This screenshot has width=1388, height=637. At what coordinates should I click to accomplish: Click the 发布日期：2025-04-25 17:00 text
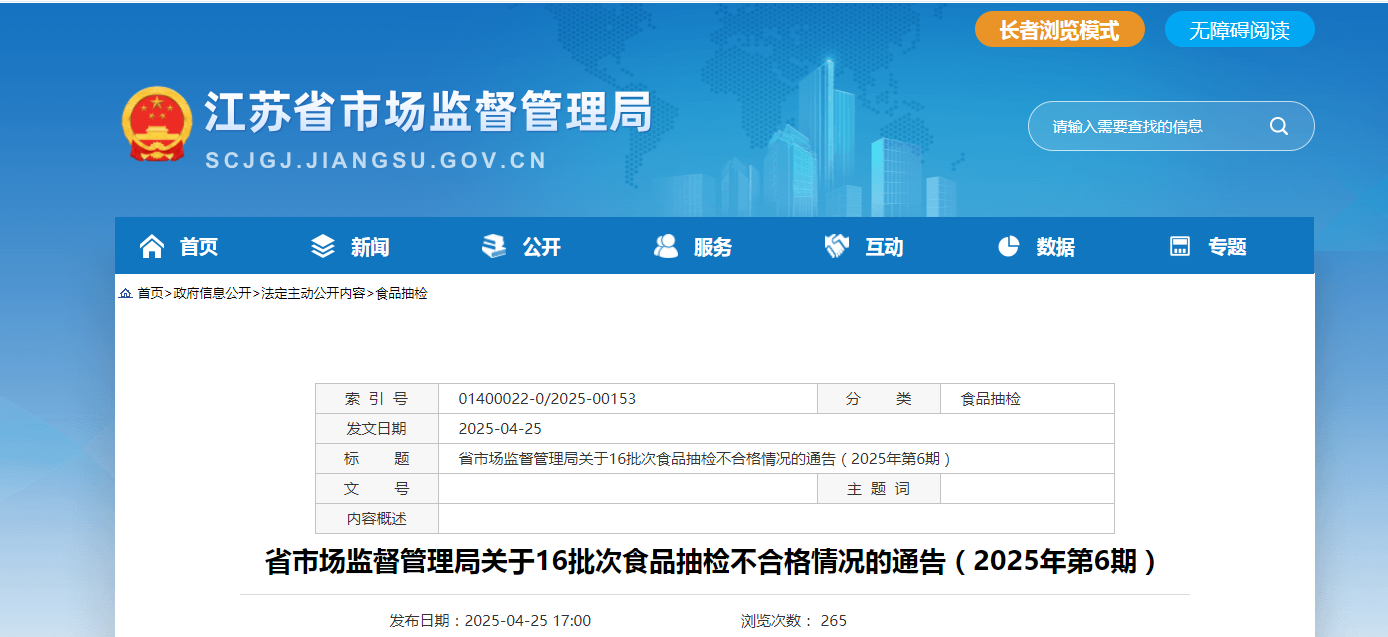coord(490,621)
